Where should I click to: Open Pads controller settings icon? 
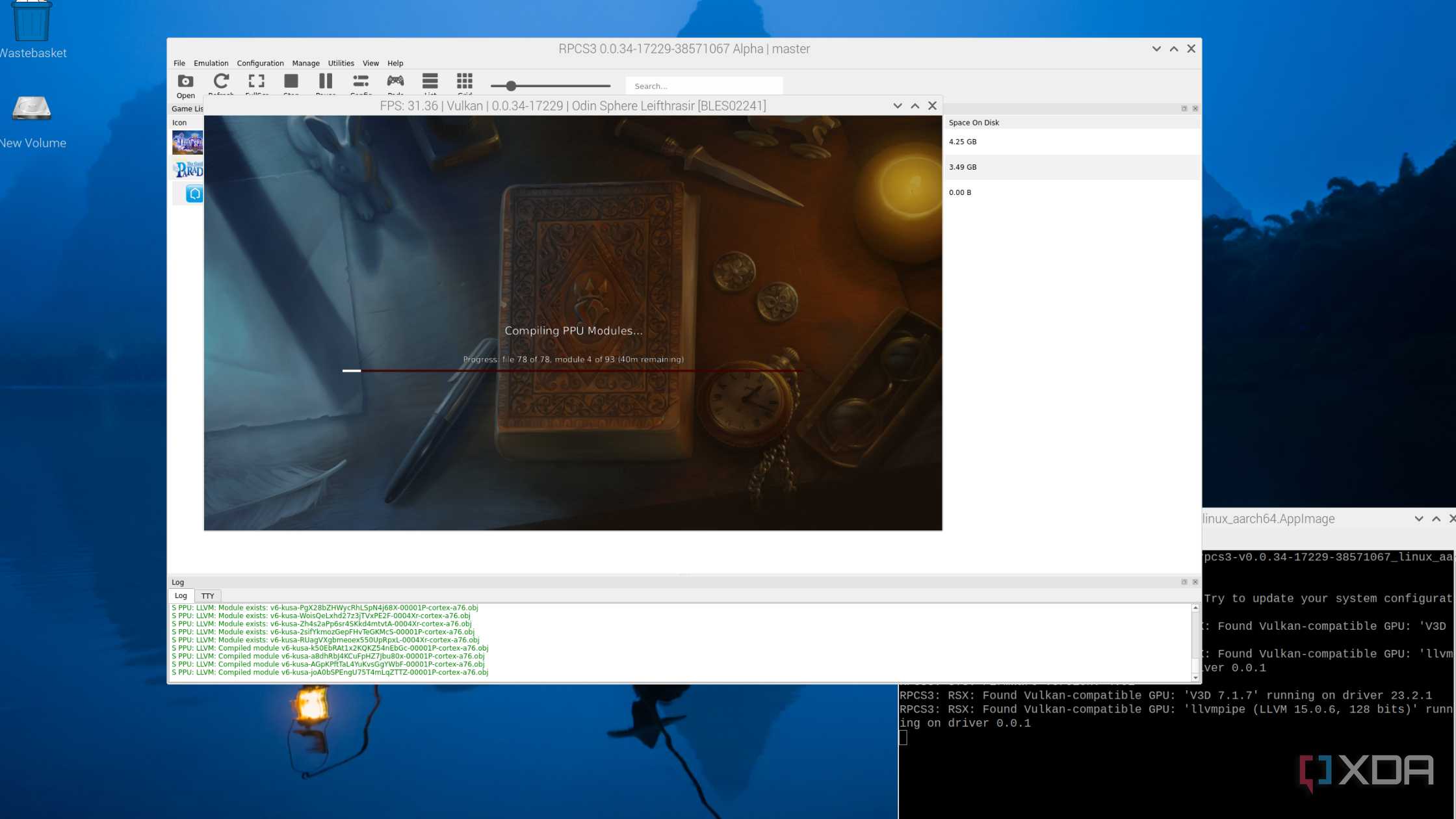click(x=395, y=81)
